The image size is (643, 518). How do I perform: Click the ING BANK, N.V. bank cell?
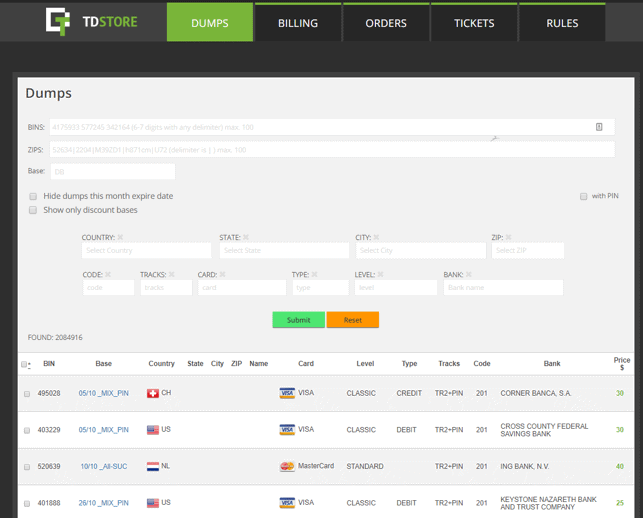[x=524, y=466]
